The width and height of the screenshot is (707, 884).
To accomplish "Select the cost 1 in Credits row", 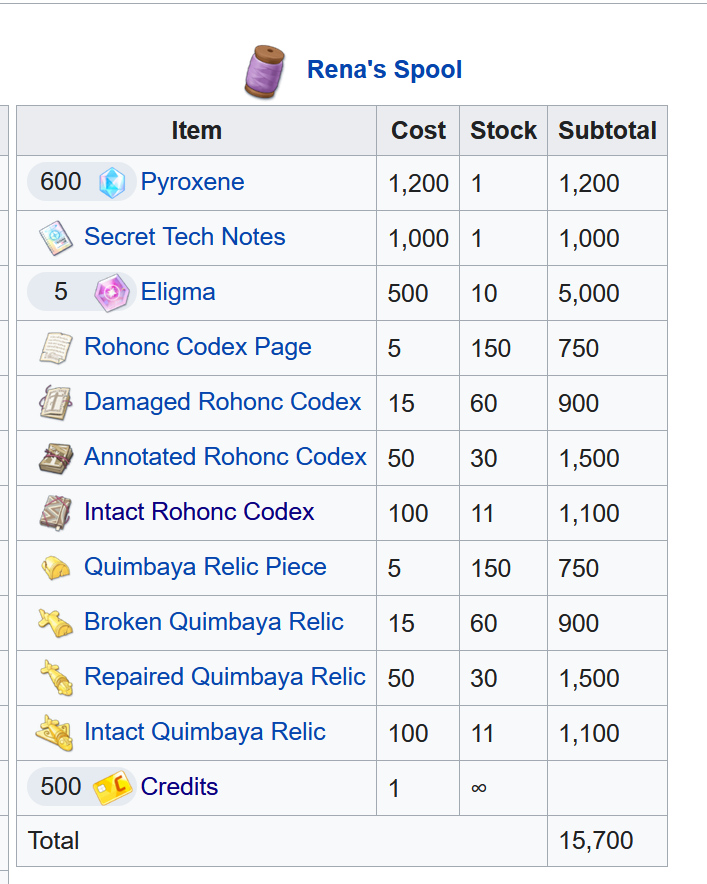I will [x=394, y=788].
